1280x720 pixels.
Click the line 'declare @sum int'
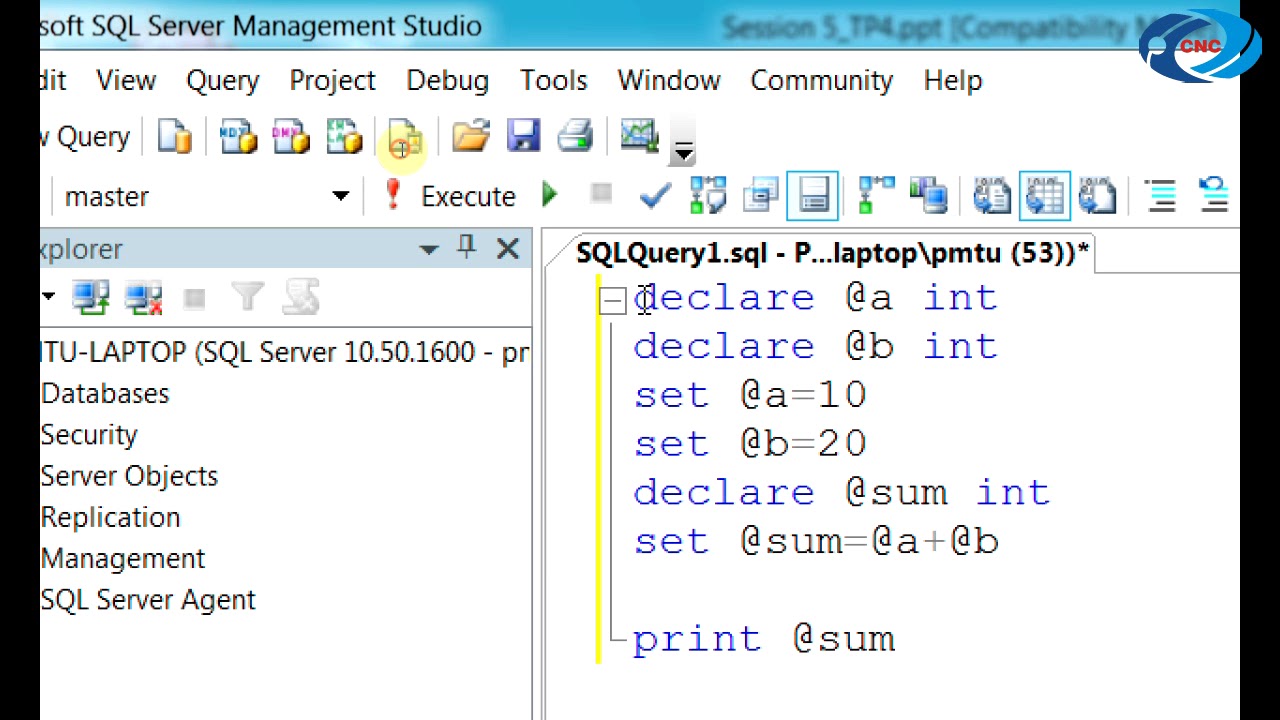coord(842,493)
